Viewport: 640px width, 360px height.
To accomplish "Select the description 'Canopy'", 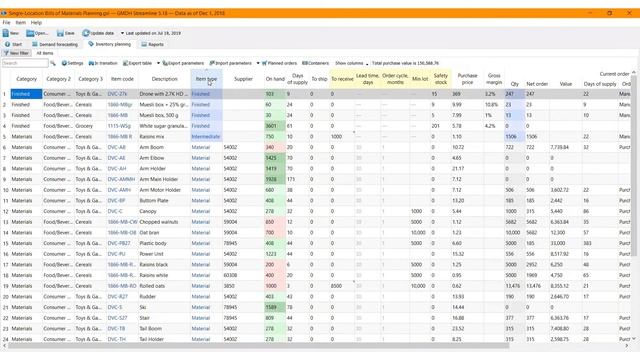I will click(x=148, y=211).
